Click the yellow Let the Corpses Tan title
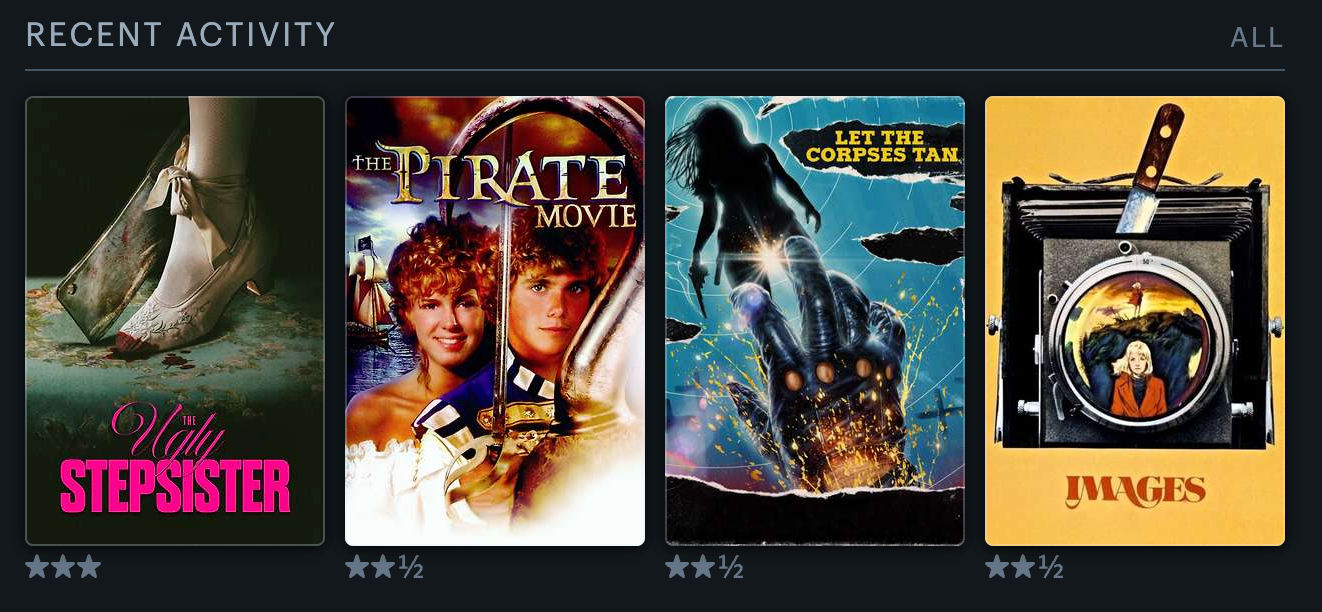Viewport: 1322px width, 612px height. (x=882, y=146)
